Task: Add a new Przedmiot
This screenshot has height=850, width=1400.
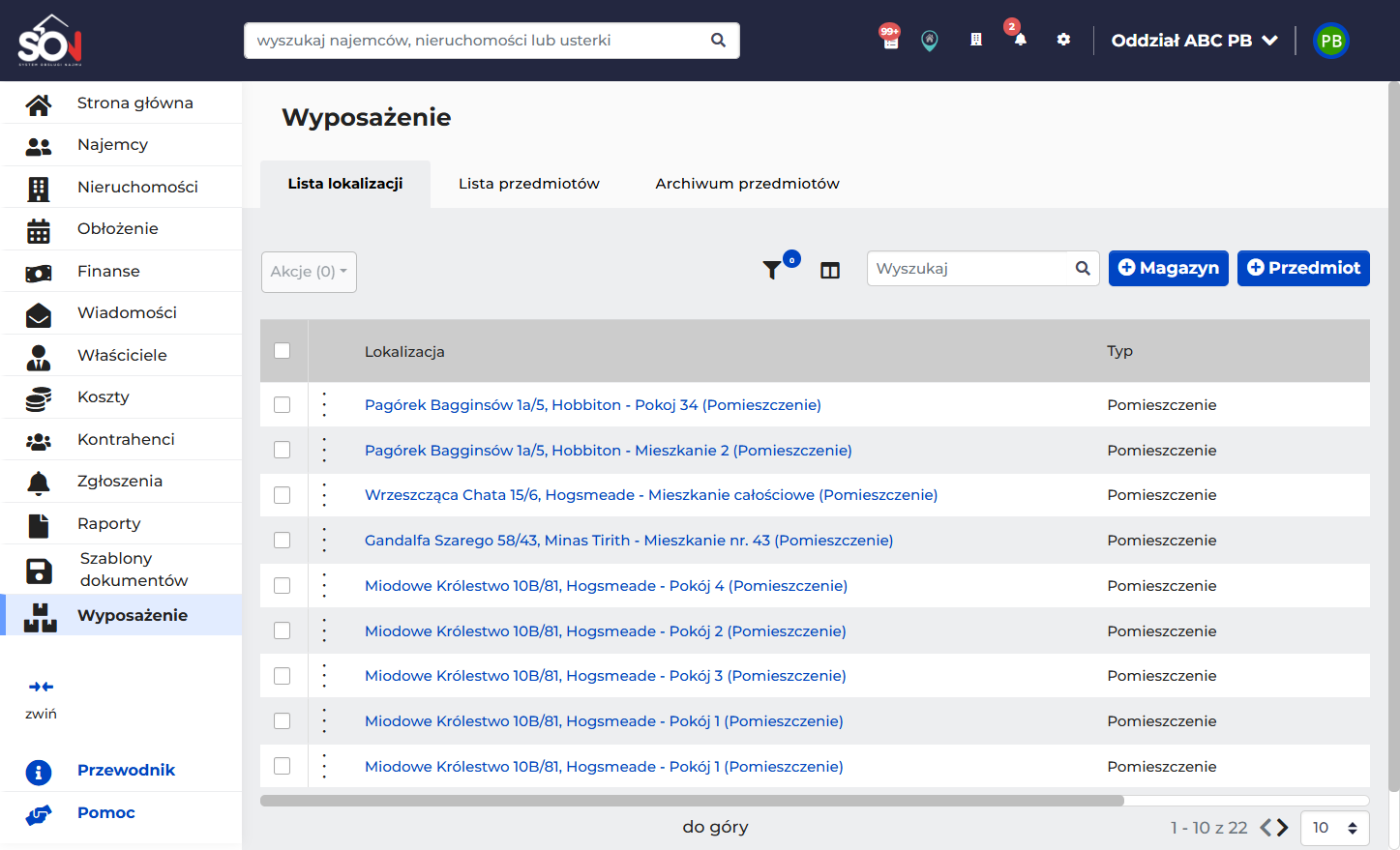Action: [x=1303, y=268]
